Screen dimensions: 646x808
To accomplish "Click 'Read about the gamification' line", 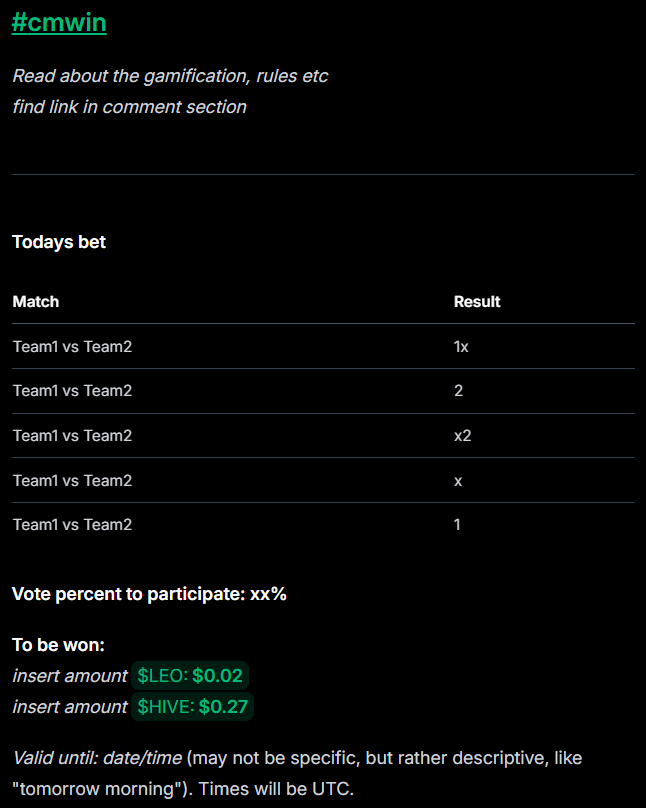I will click(x=171, y=76).
